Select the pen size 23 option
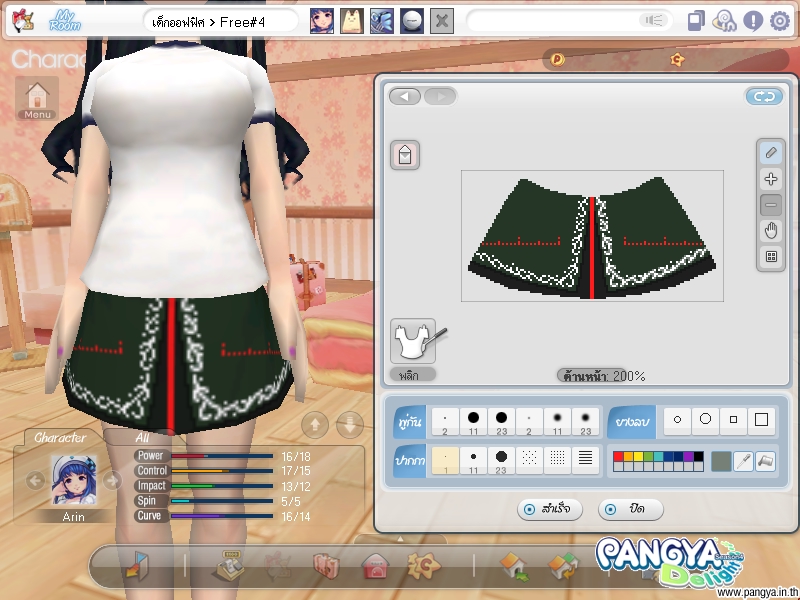This screenshot has height=600, width=800. (x=501, y=461)
